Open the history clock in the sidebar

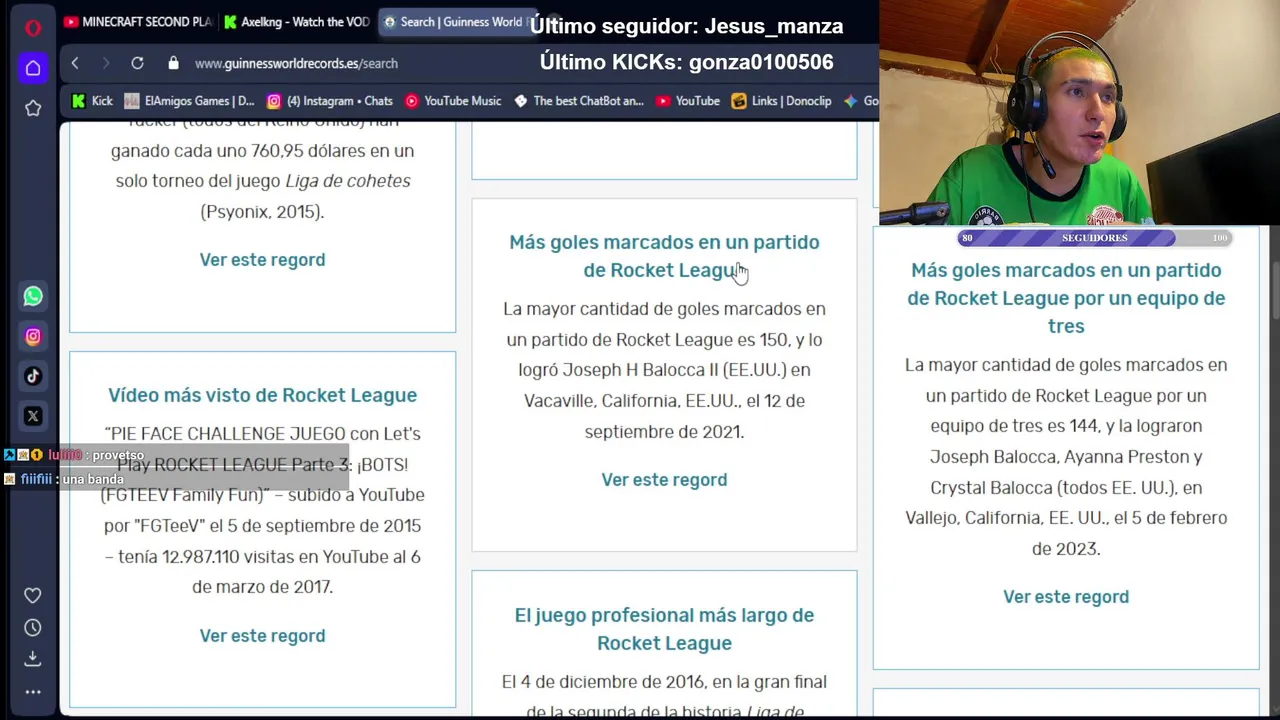click(33, 627)
